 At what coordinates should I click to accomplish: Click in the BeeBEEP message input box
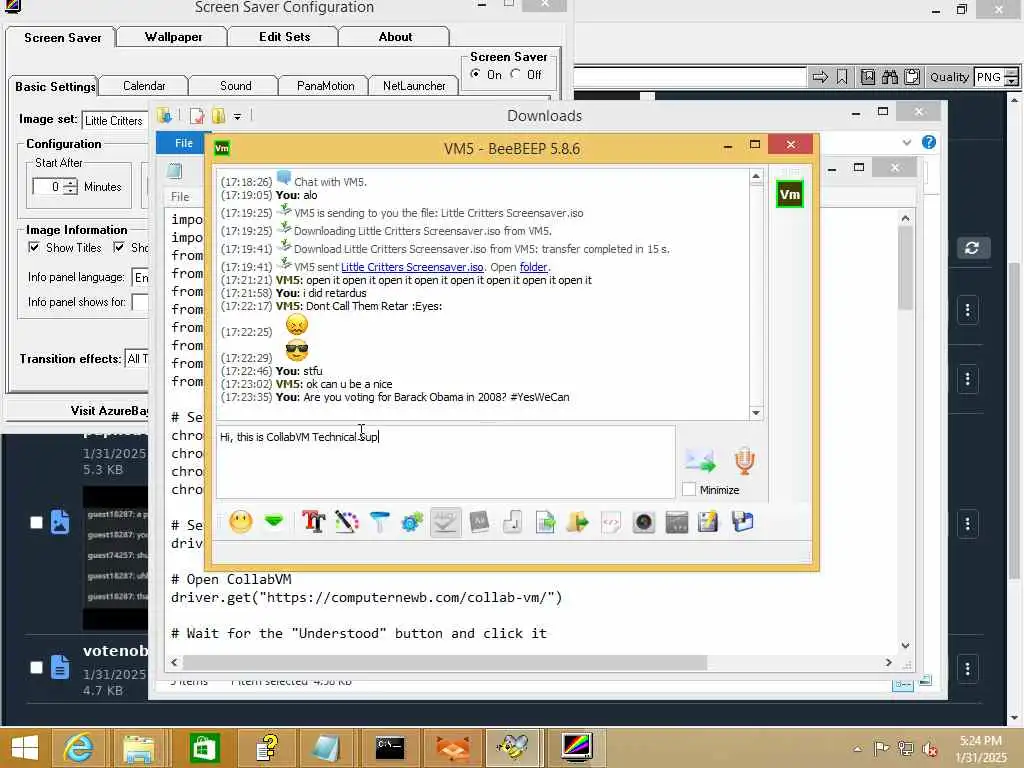pos(445,462)
